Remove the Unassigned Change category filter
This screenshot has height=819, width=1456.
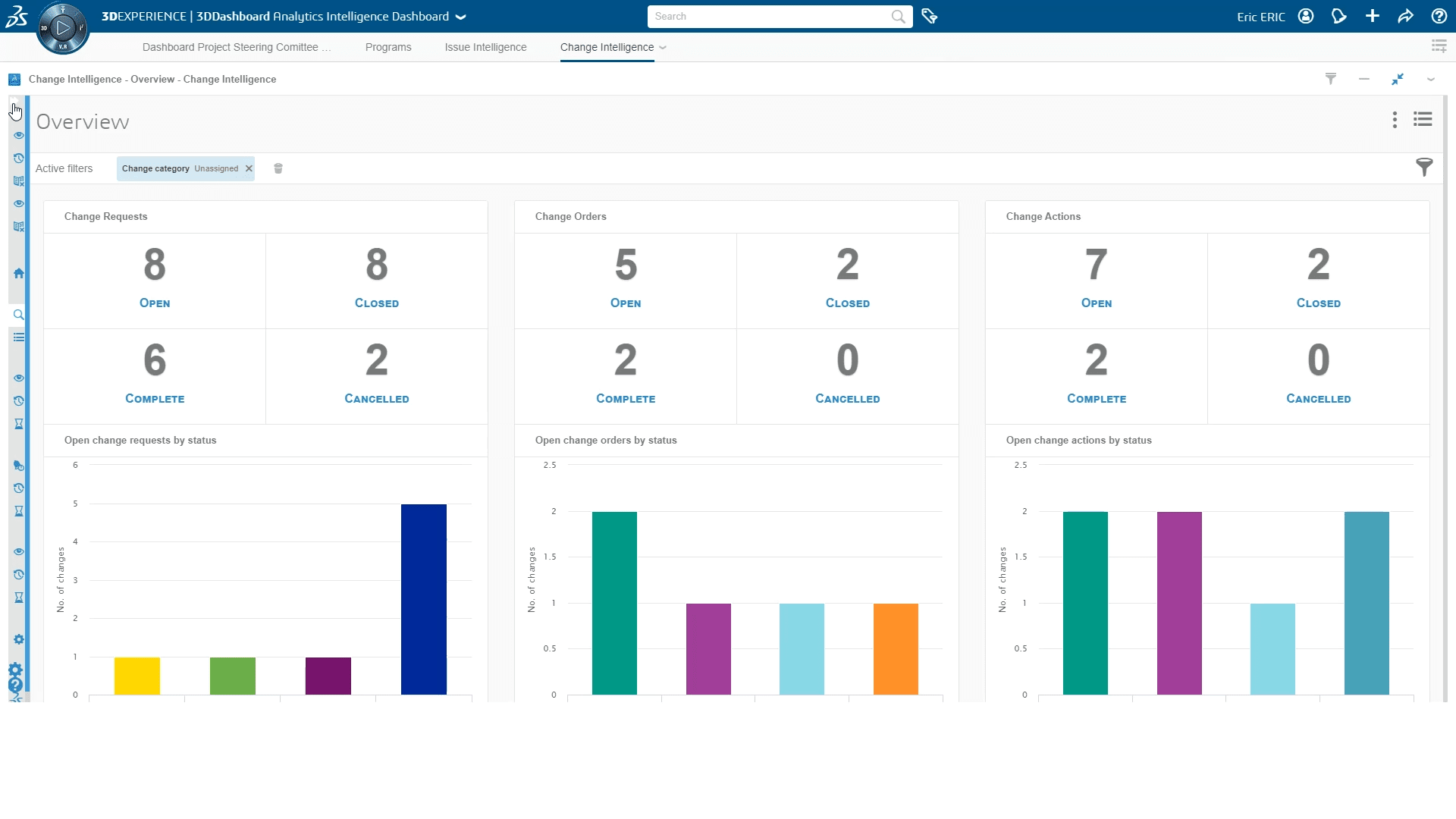click(248, 168)
